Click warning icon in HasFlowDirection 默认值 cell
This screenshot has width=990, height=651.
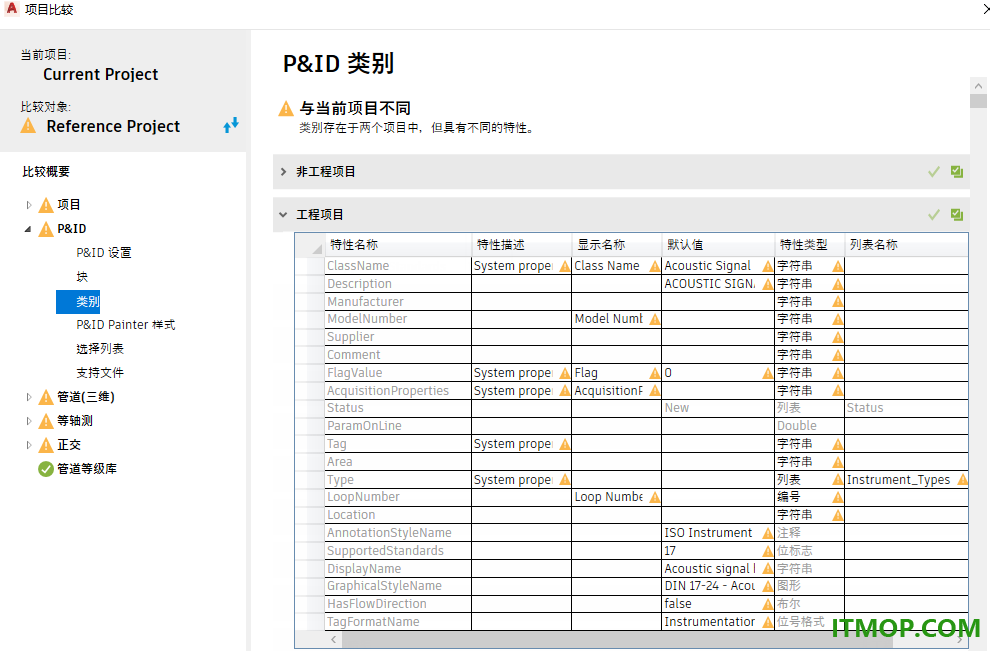(x=767, y=604)
